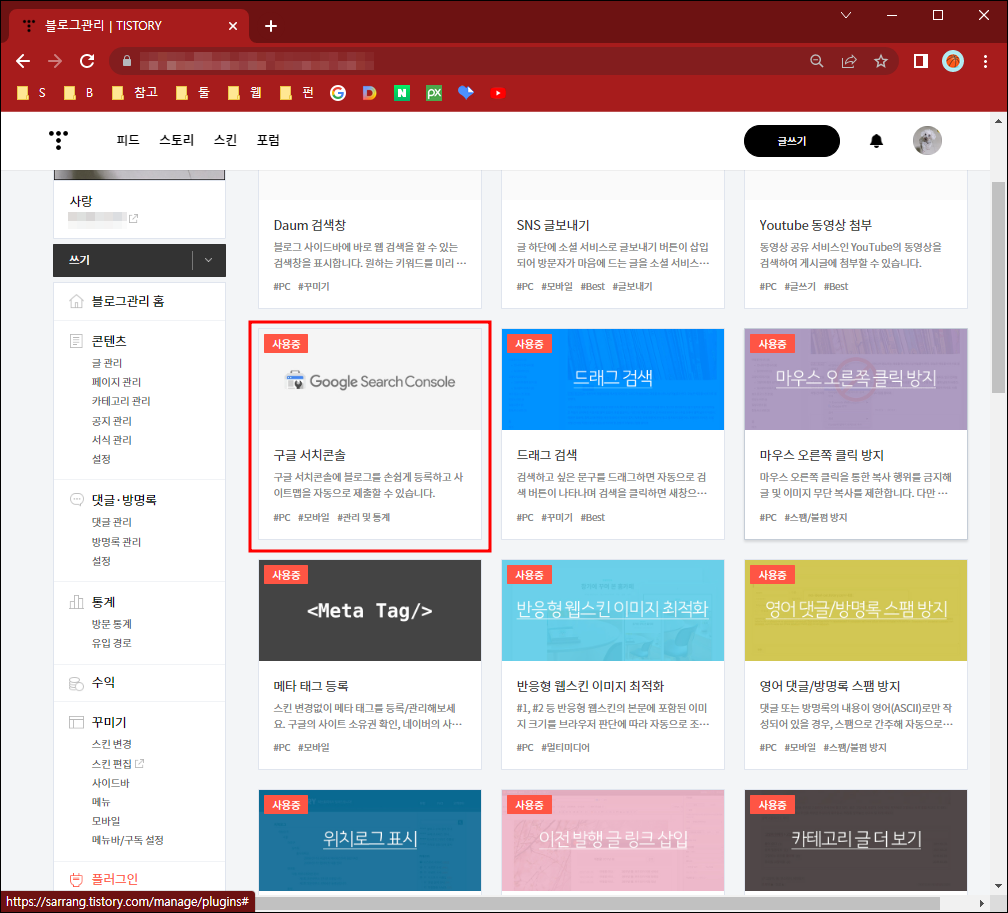Click the 글쓰기 button
Screen dimensions: 1008x913
click(x=792, y=140)
